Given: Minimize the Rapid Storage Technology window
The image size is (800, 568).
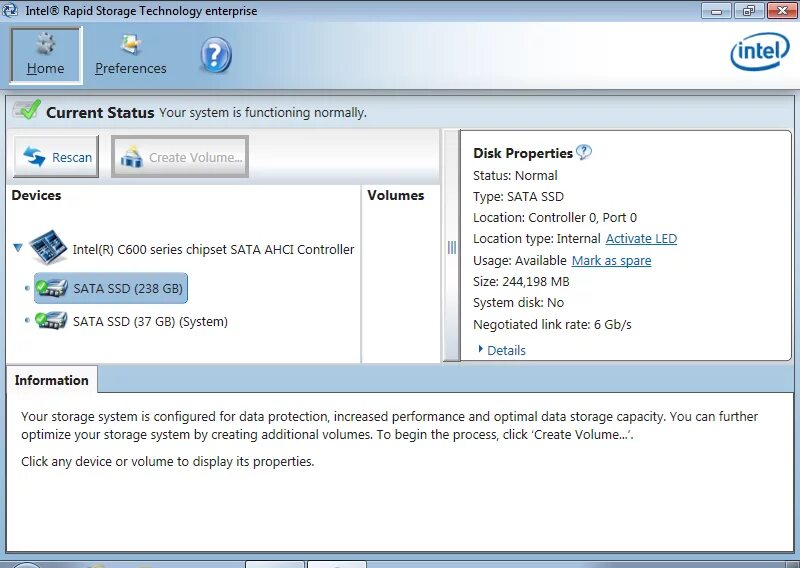Looking at the screenshot, I should [716, 11].
